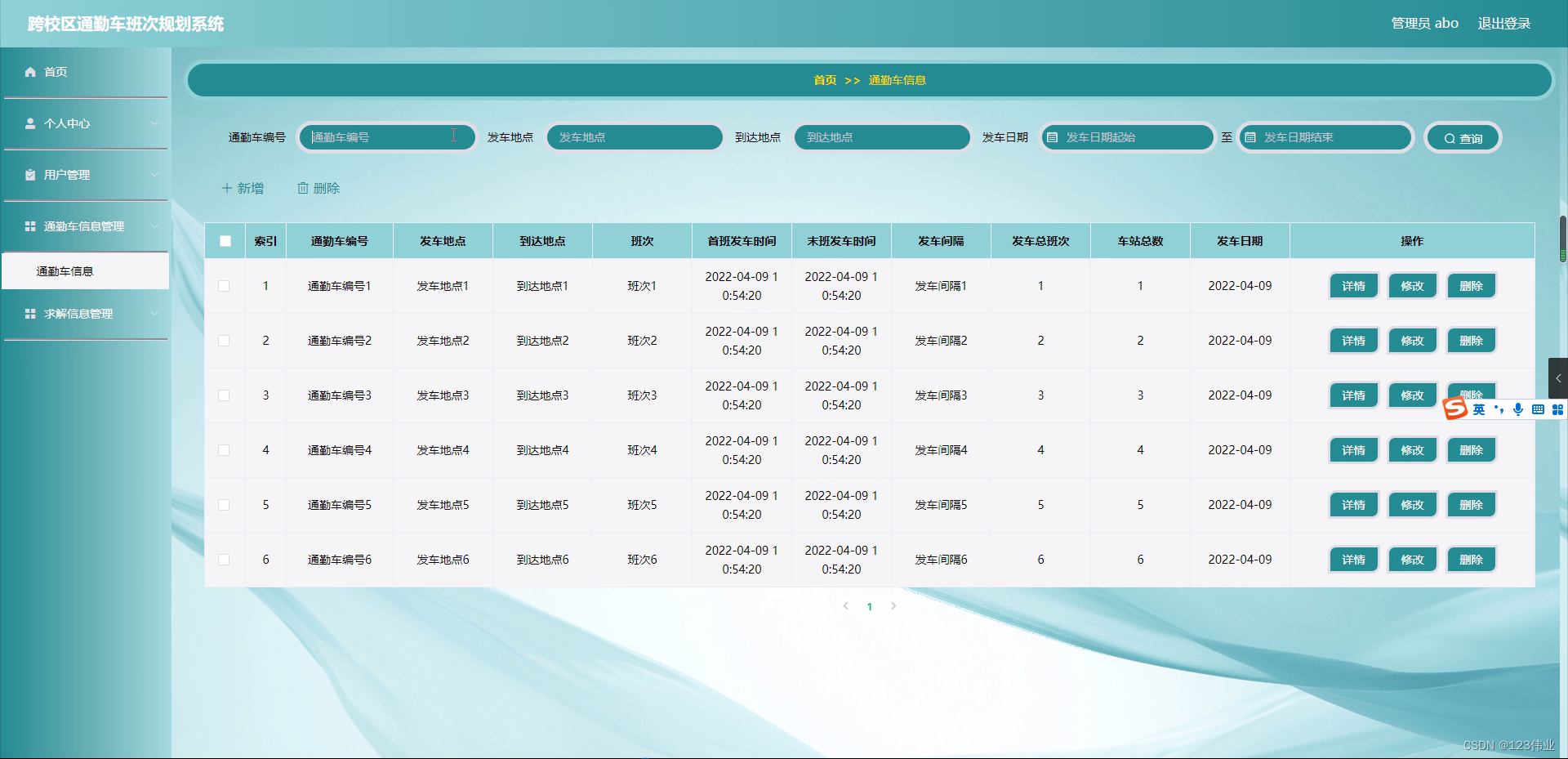Collapse the 通勤车信息管理 sidebar section
The width and height of the screenshot is (1568, 759).
click(x=155, y=226)
